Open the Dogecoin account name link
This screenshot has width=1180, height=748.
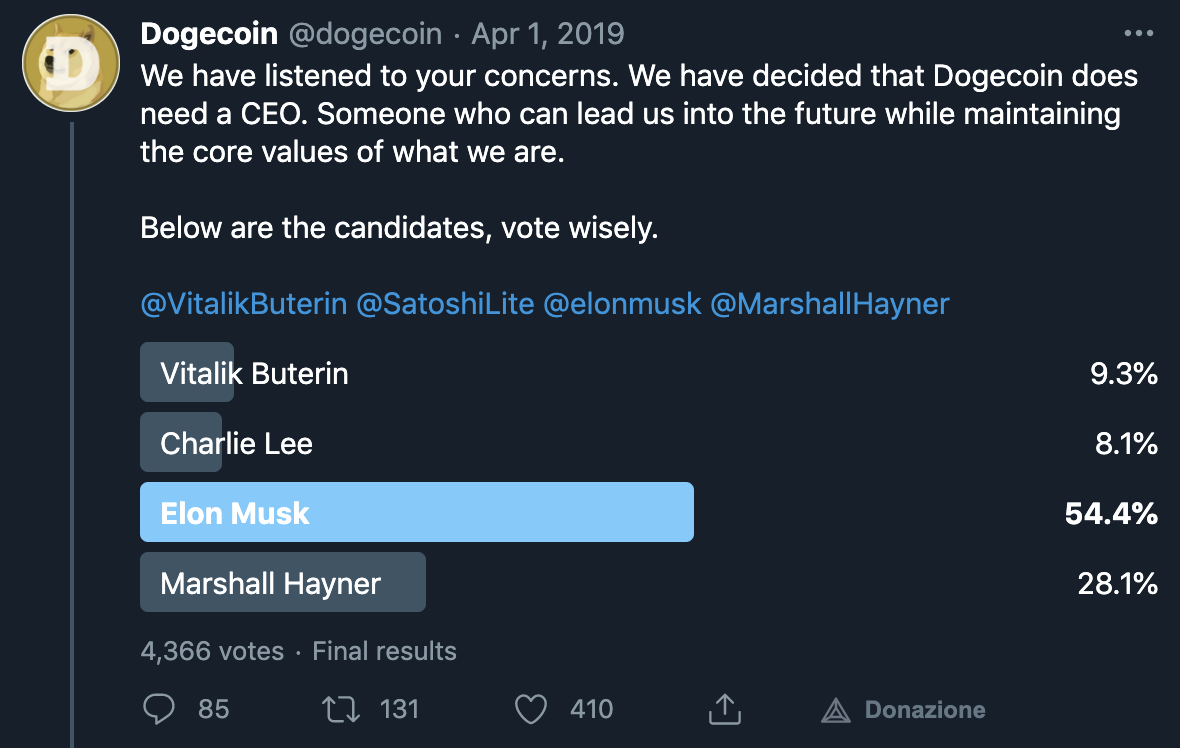tap(209, 34)
